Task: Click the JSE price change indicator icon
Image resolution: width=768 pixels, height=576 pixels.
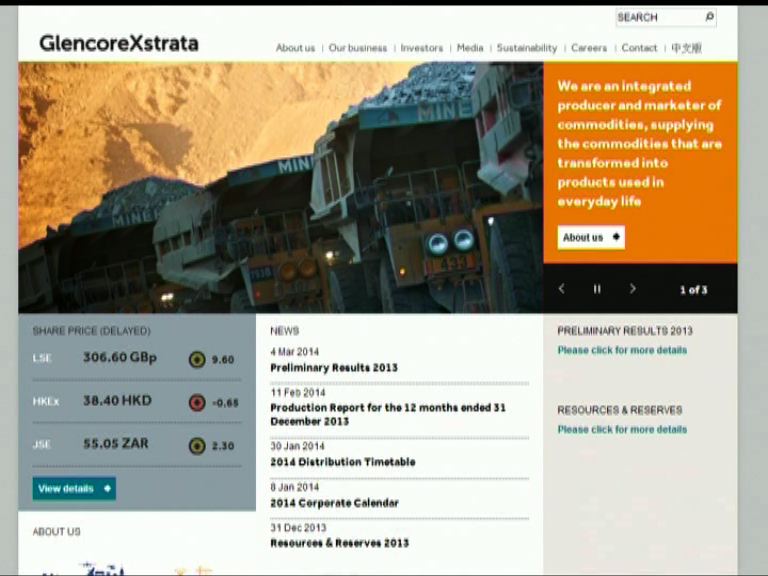Action: 197,446
